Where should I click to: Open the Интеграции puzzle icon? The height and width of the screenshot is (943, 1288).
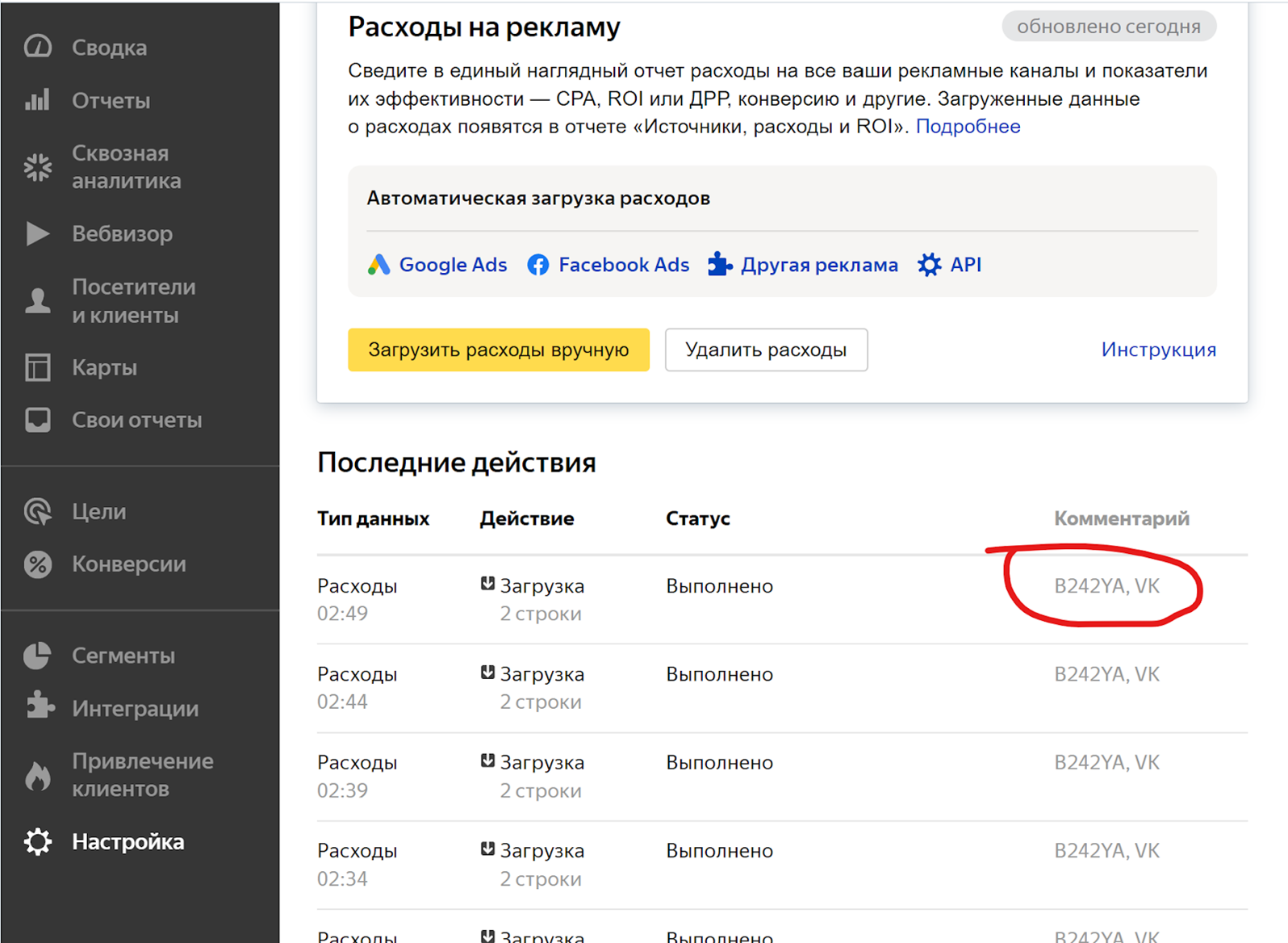40,705
